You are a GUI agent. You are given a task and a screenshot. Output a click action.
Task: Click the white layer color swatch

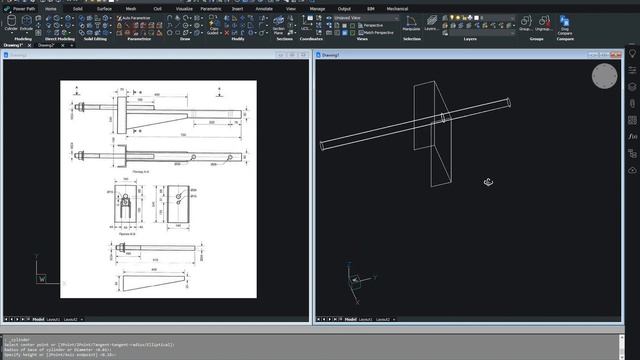point(476,18)
